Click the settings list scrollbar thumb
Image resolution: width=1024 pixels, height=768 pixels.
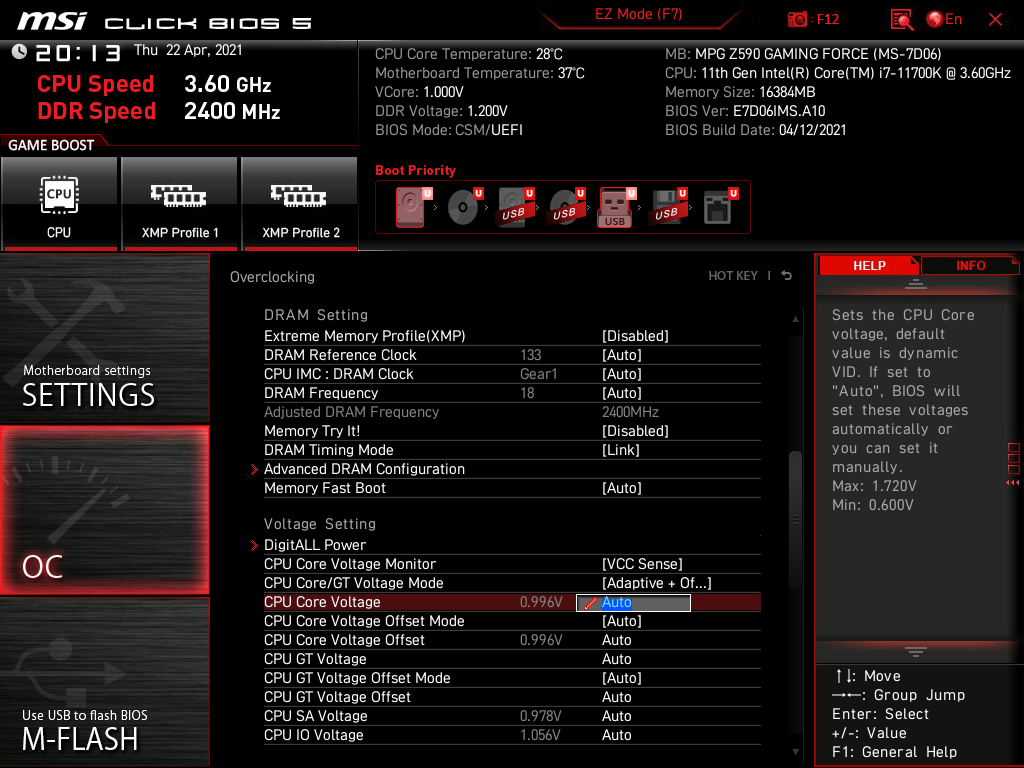click(795, 519)
